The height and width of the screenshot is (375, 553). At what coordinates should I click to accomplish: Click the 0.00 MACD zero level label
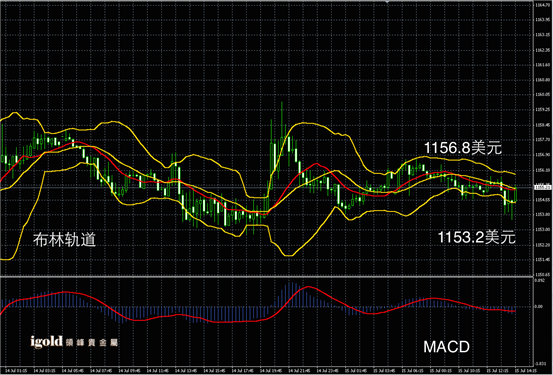tap(539, 307)
